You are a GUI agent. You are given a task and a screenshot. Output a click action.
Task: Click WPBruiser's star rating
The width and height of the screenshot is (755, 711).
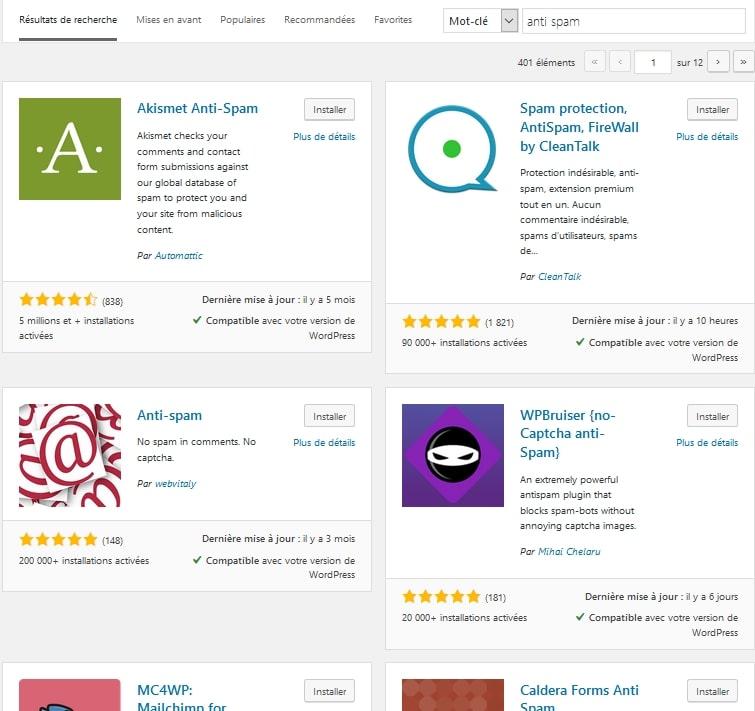tap(442, 597)
